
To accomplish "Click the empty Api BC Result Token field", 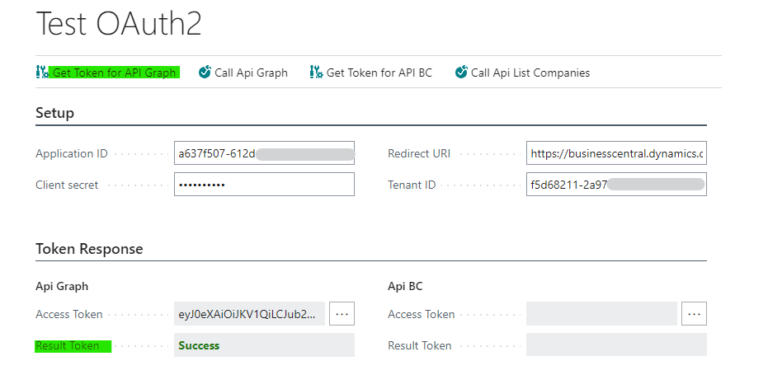I will coord(616,345).
